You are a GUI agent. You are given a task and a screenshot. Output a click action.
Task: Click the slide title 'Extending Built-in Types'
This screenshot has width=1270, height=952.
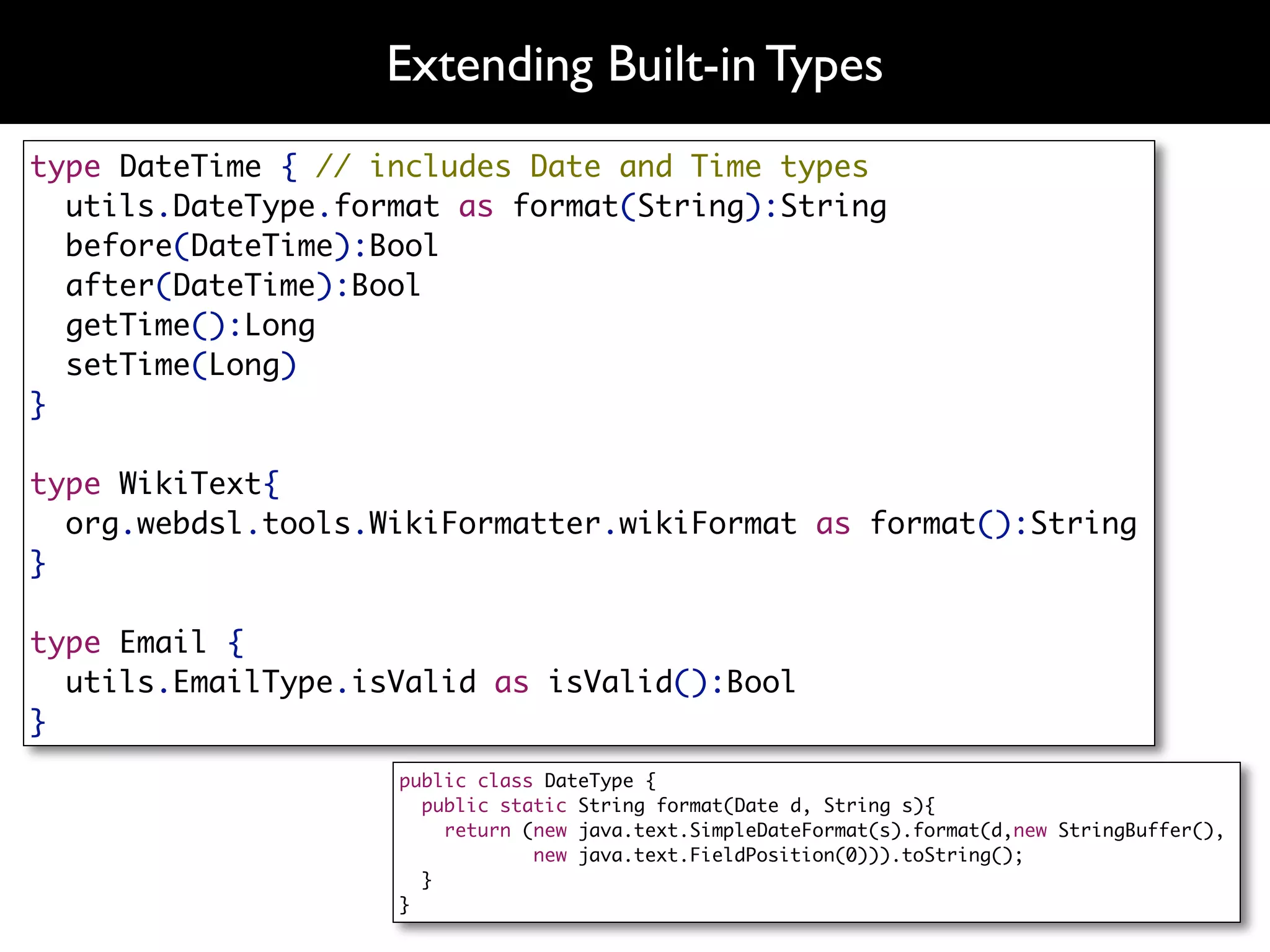(634, 66)
